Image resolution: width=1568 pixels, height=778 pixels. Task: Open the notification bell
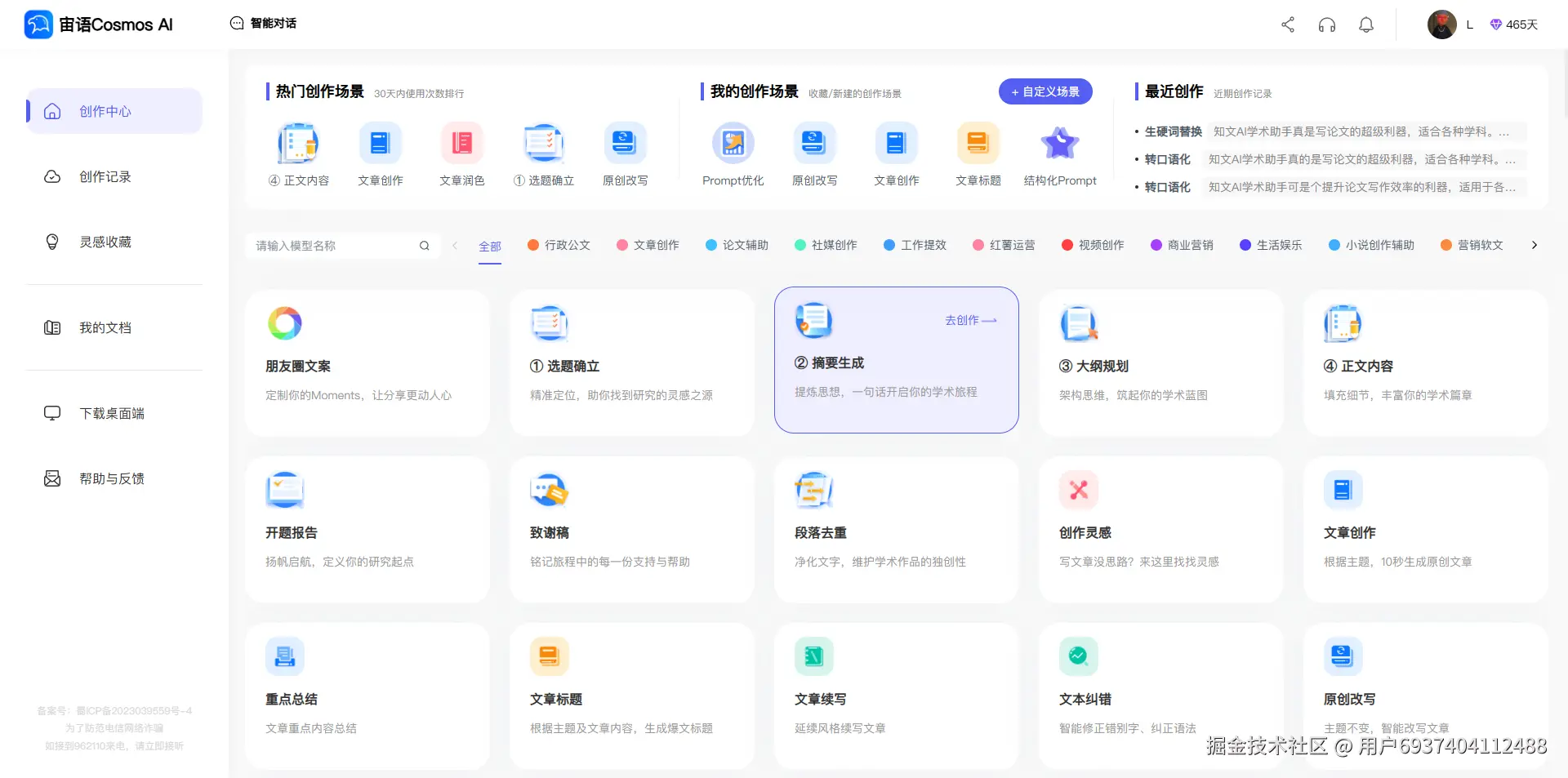(x=1366, y=24)
